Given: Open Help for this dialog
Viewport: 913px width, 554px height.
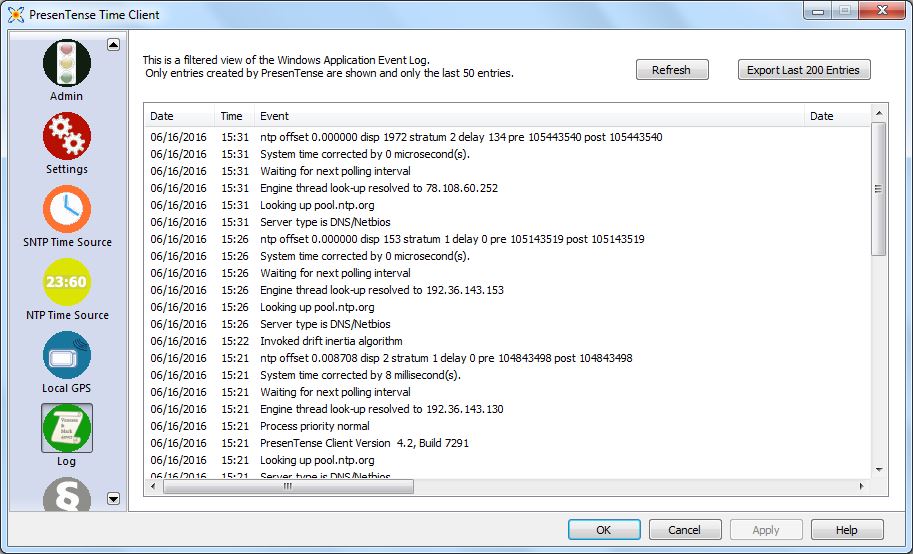Looking at the screenshot, I should tap(847, 530).
